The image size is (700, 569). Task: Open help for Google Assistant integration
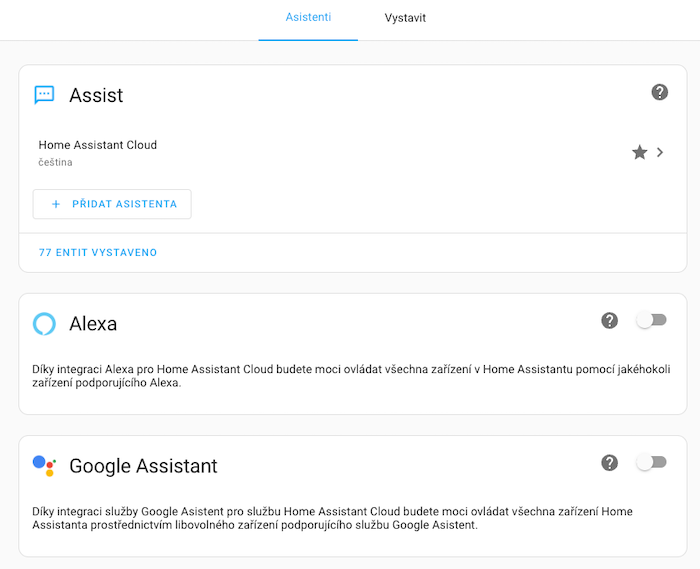609,462
